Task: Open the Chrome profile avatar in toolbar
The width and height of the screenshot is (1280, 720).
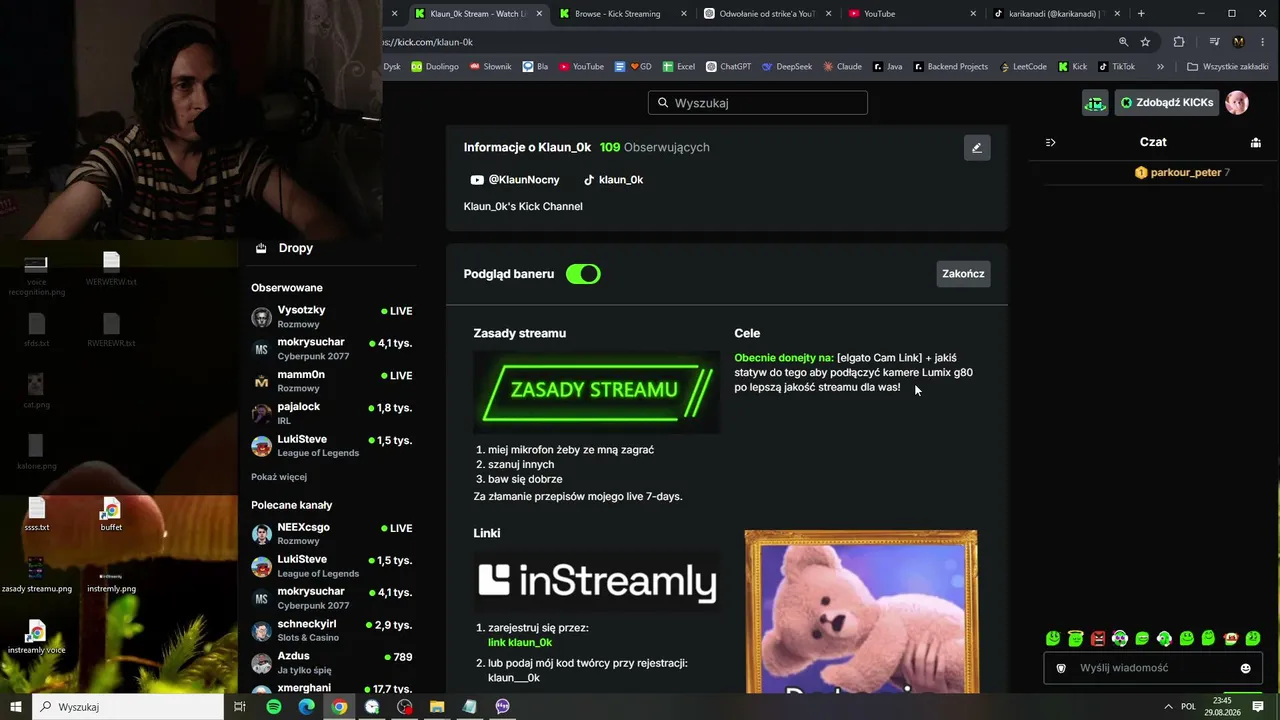Action: click(x=1238, y=42)
